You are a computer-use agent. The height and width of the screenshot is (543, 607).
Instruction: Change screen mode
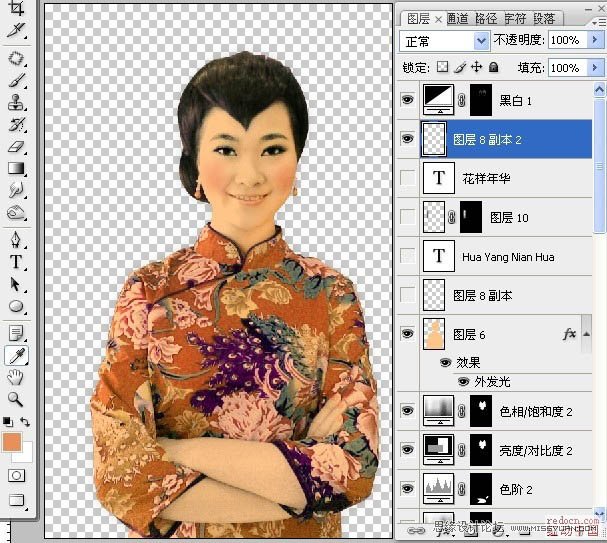[x=16, y=500]
